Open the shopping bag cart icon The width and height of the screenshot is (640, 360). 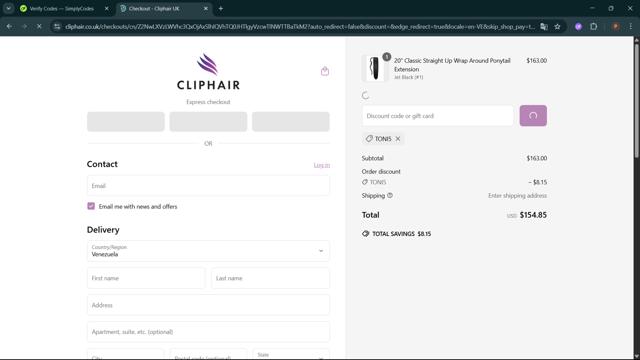coord(324,71)
